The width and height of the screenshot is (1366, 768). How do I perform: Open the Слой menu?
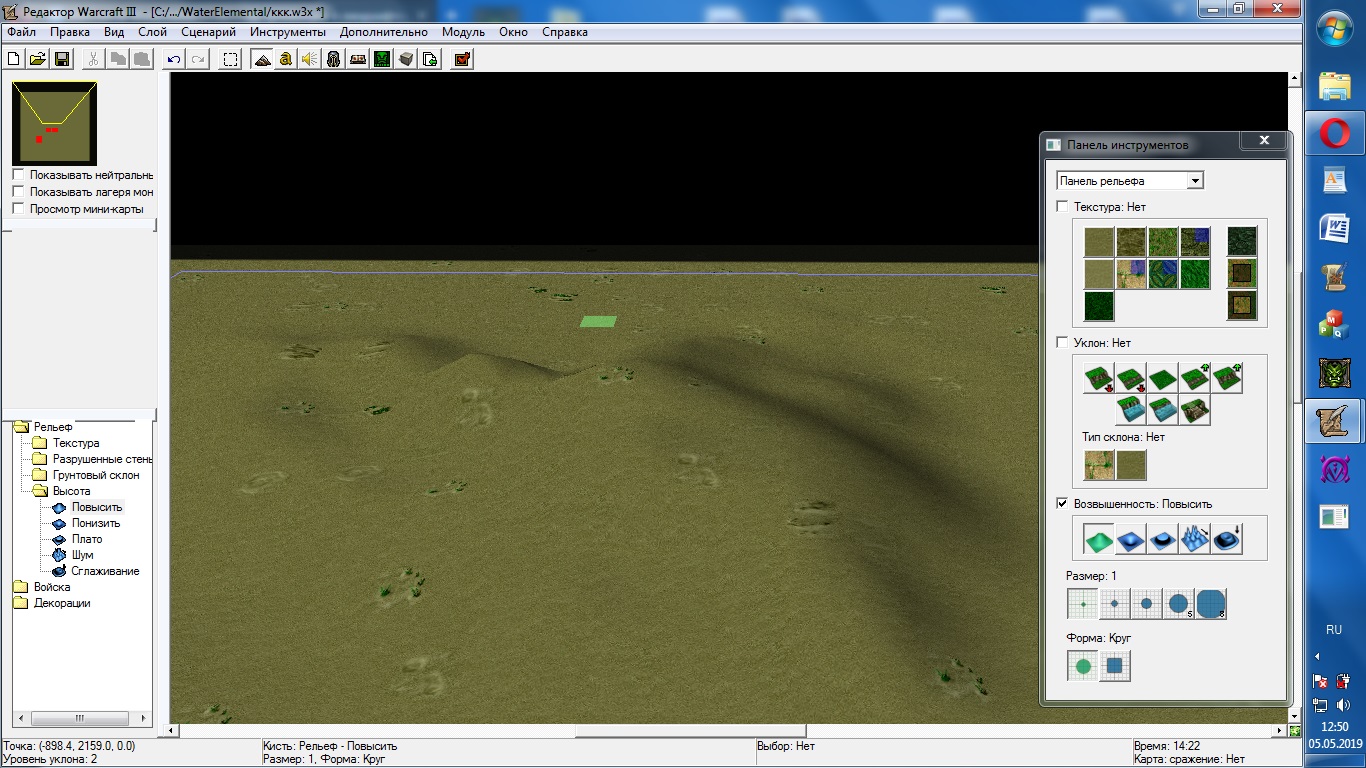click(152, 32)
